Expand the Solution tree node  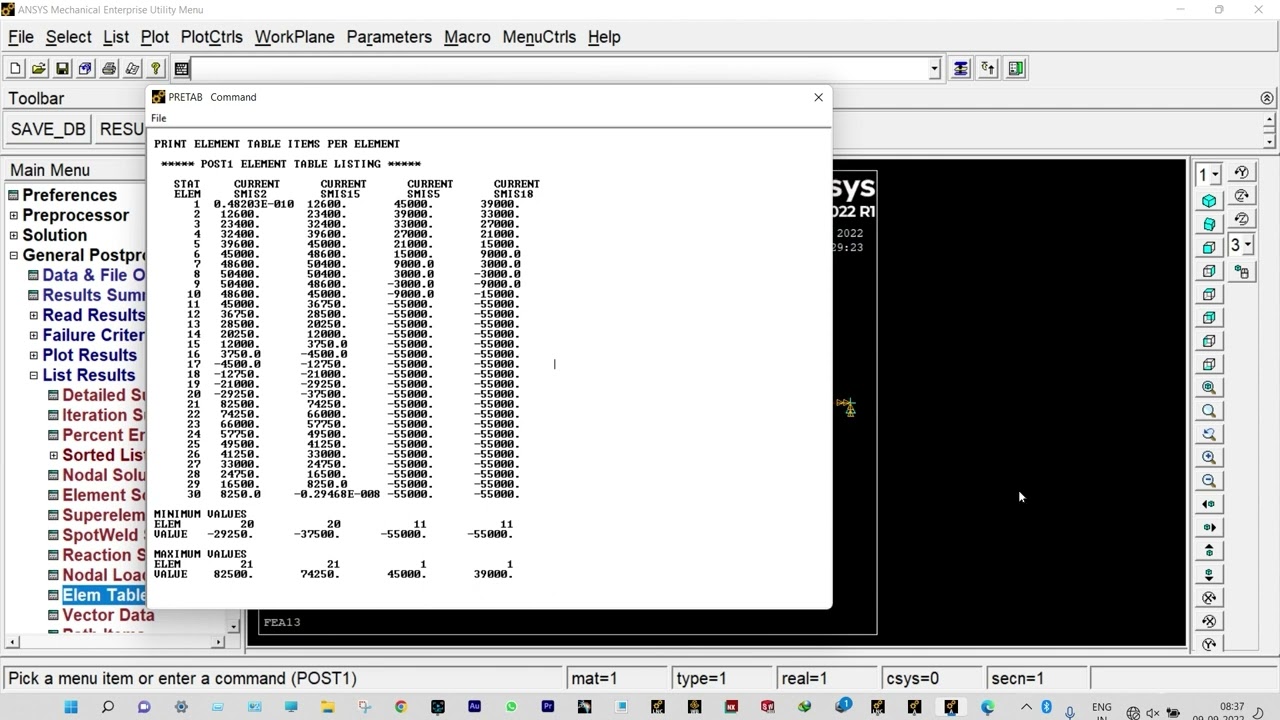14,235
